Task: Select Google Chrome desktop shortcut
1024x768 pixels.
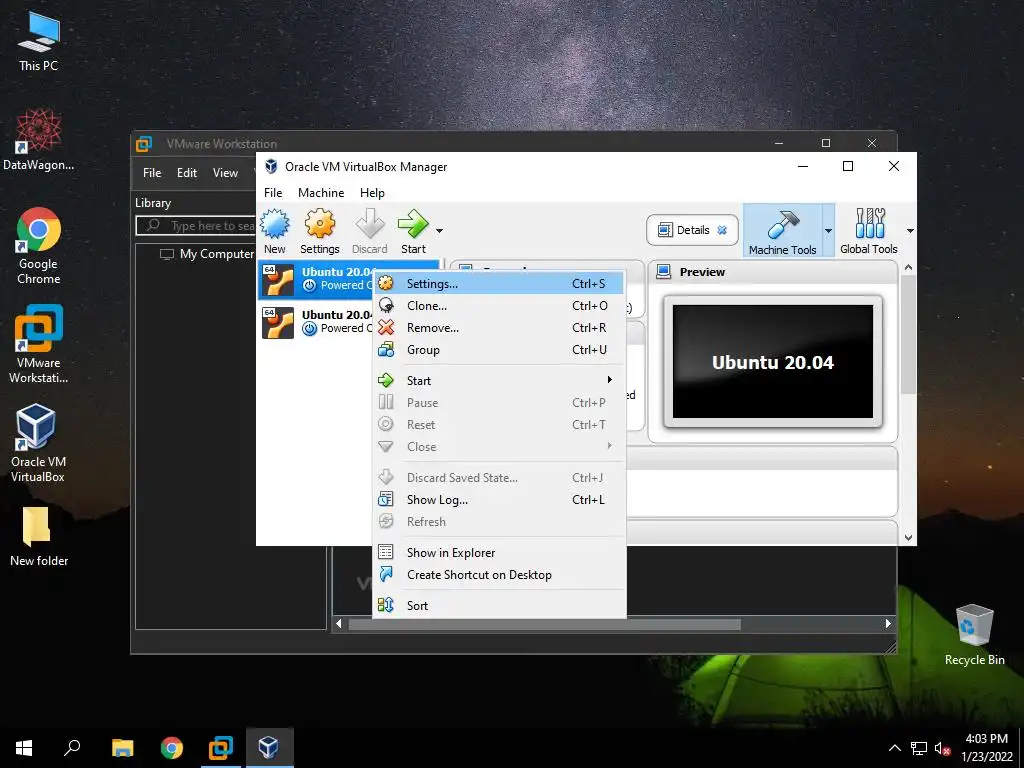Action: click(x=39, y=246)
